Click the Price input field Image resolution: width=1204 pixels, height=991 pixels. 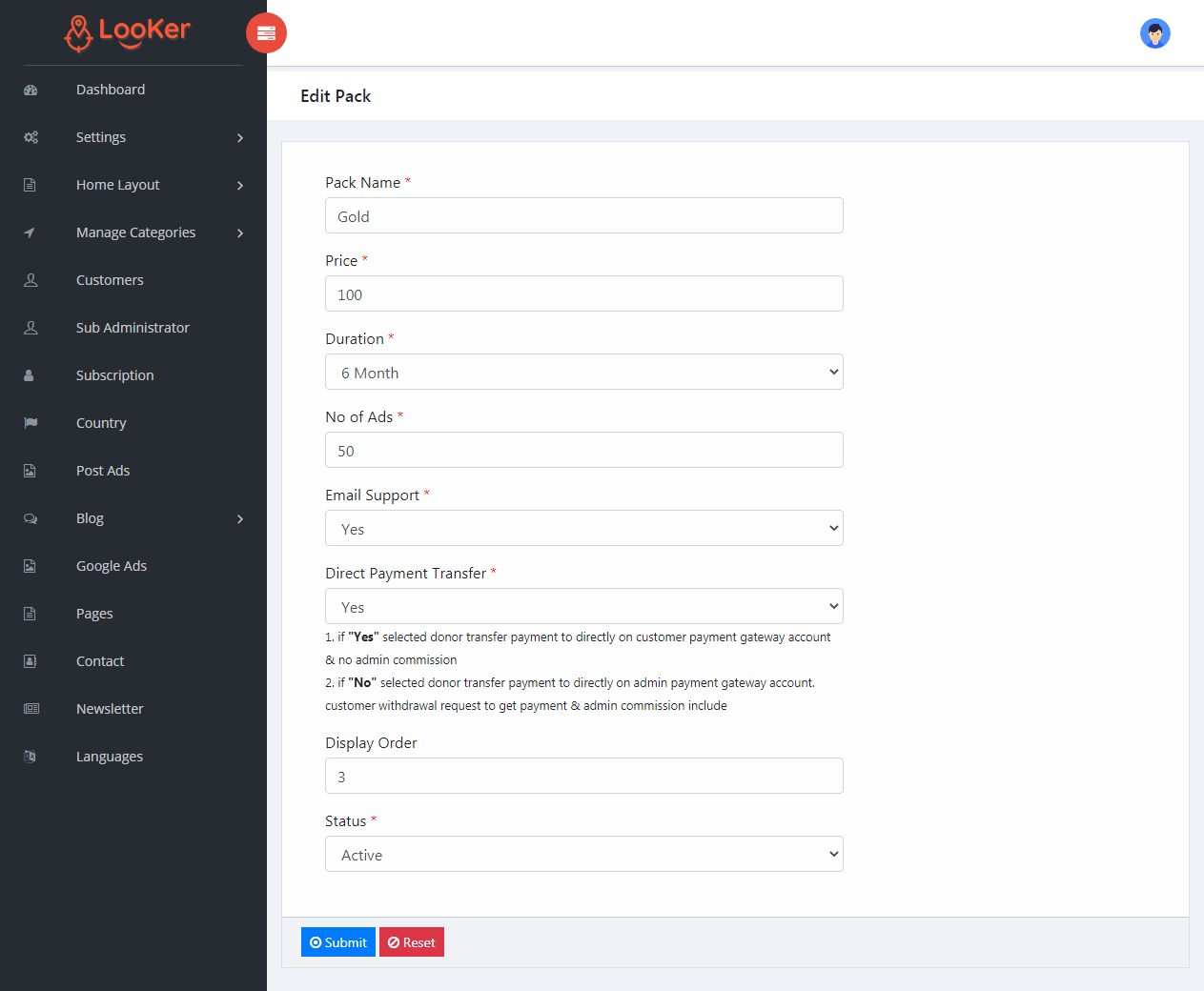(x=584, y=293)
